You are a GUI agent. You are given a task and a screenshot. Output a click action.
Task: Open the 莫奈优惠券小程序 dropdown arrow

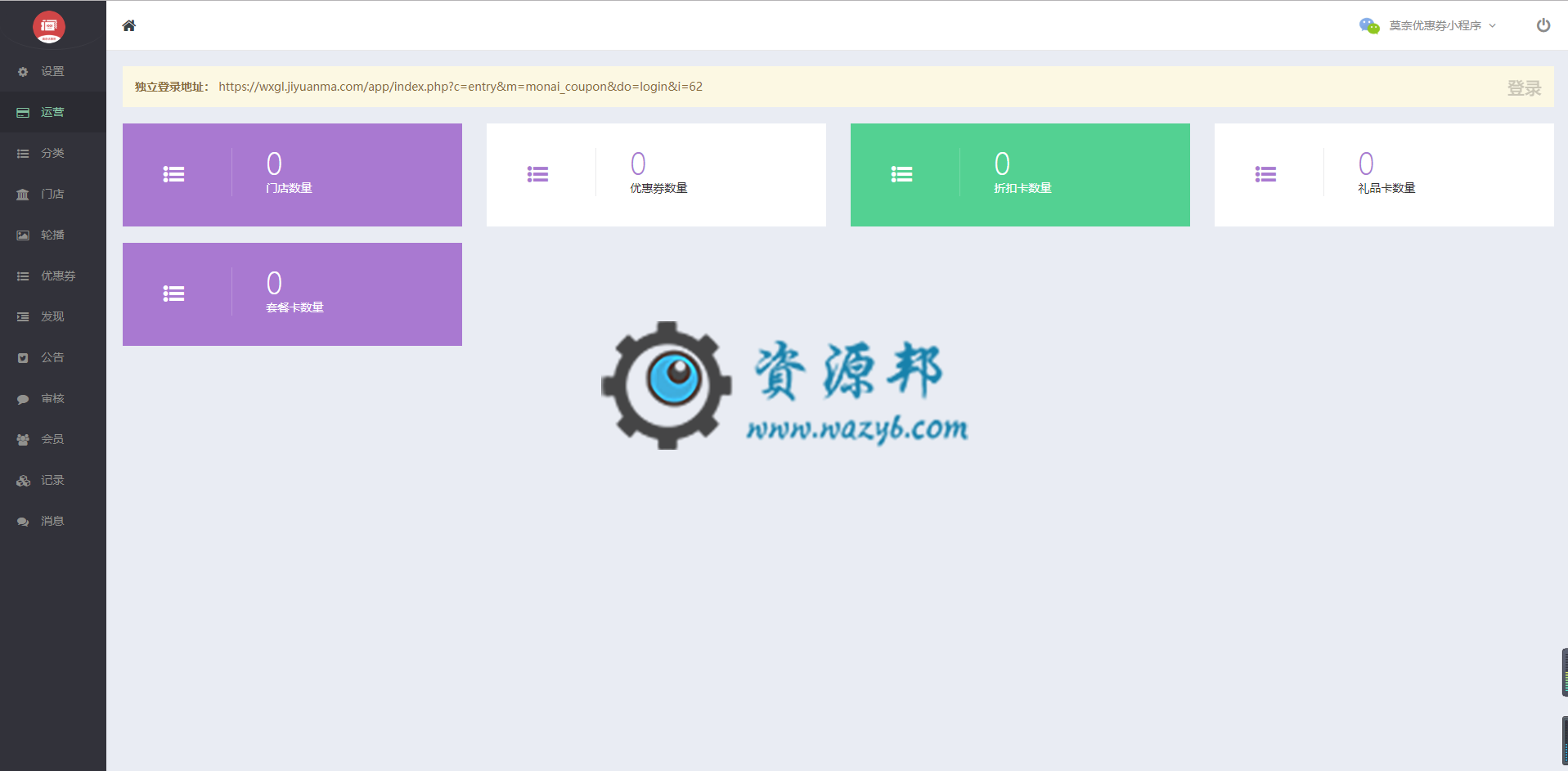(1493, 25)
